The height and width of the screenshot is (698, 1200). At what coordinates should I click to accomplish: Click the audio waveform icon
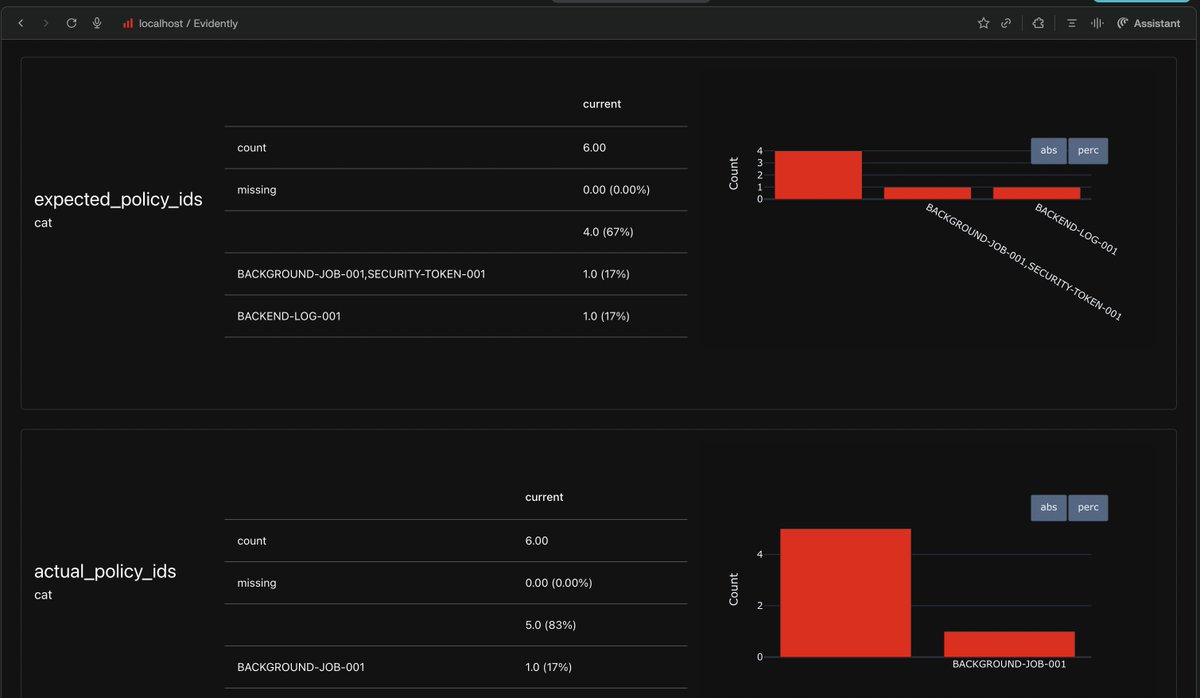click(x=1097, y=23)
